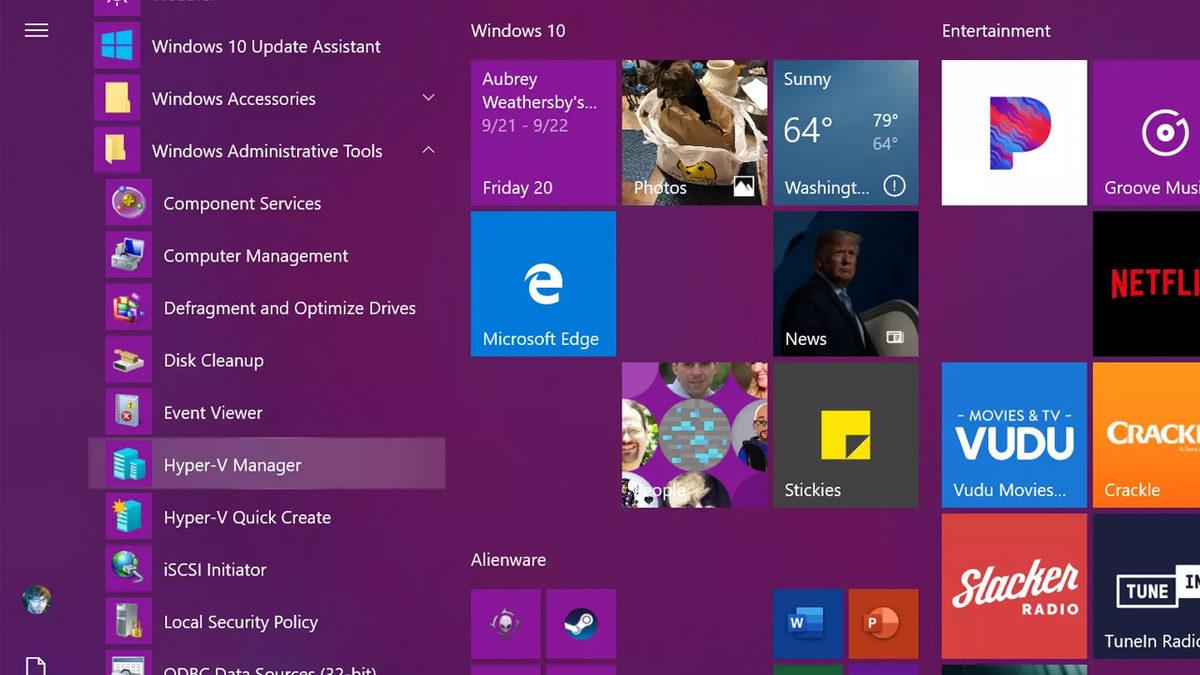Launch Disk Cleanup
The image size is (1200, 675).
pos(213,360)
